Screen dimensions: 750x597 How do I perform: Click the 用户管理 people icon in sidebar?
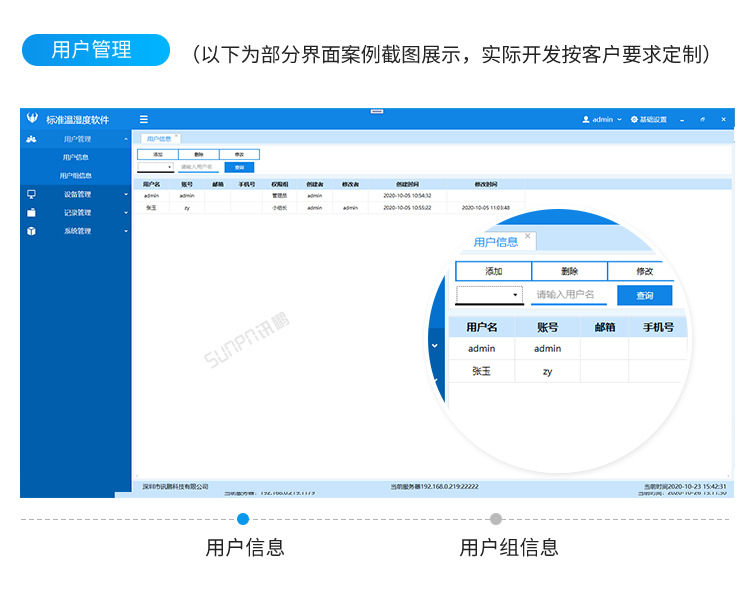click(x=31, y=139)
